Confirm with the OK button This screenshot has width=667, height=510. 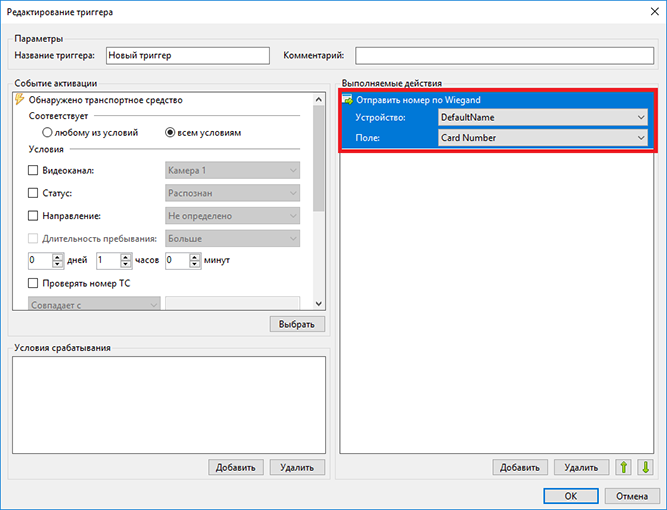pos(570,496)
